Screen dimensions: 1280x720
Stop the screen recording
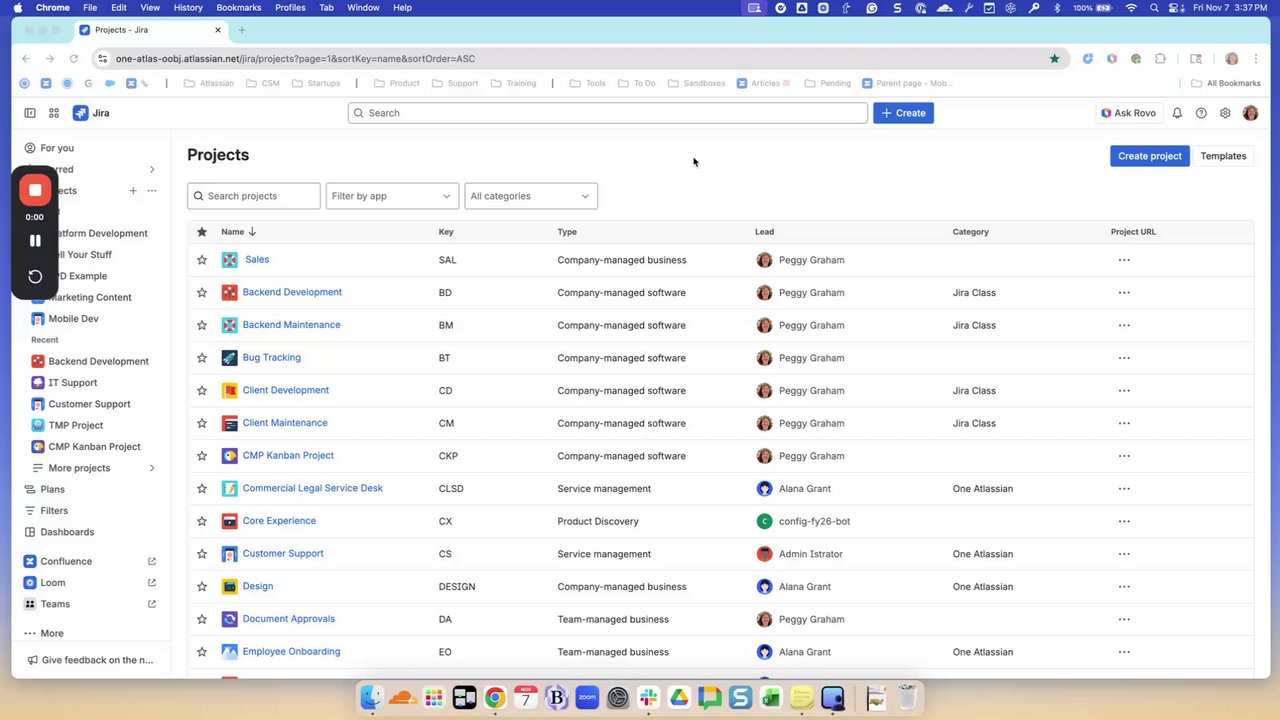(x=35, y=190)
